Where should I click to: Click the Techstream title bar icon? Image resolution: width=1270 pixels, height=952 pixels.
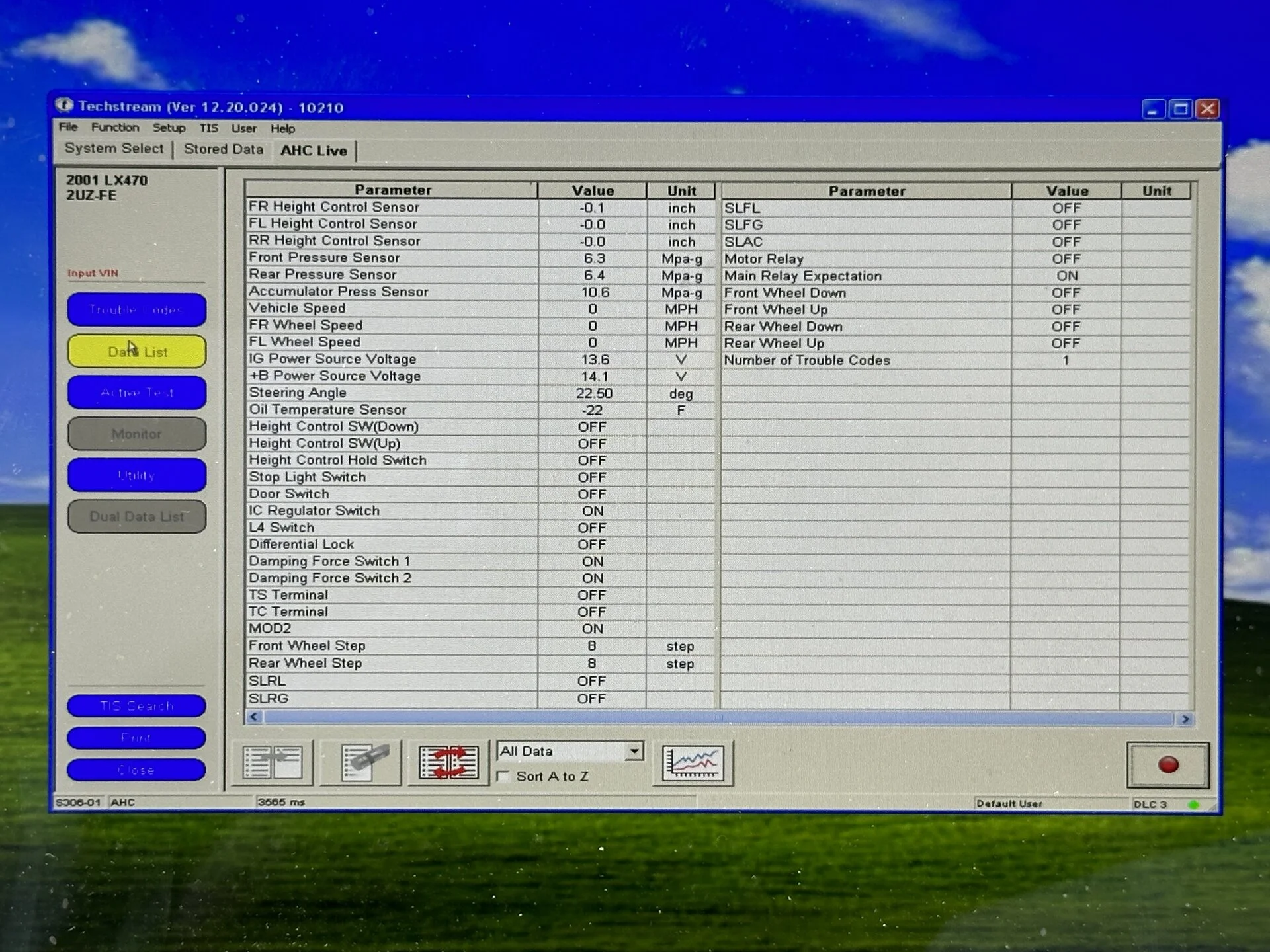(x=64, y=105)
